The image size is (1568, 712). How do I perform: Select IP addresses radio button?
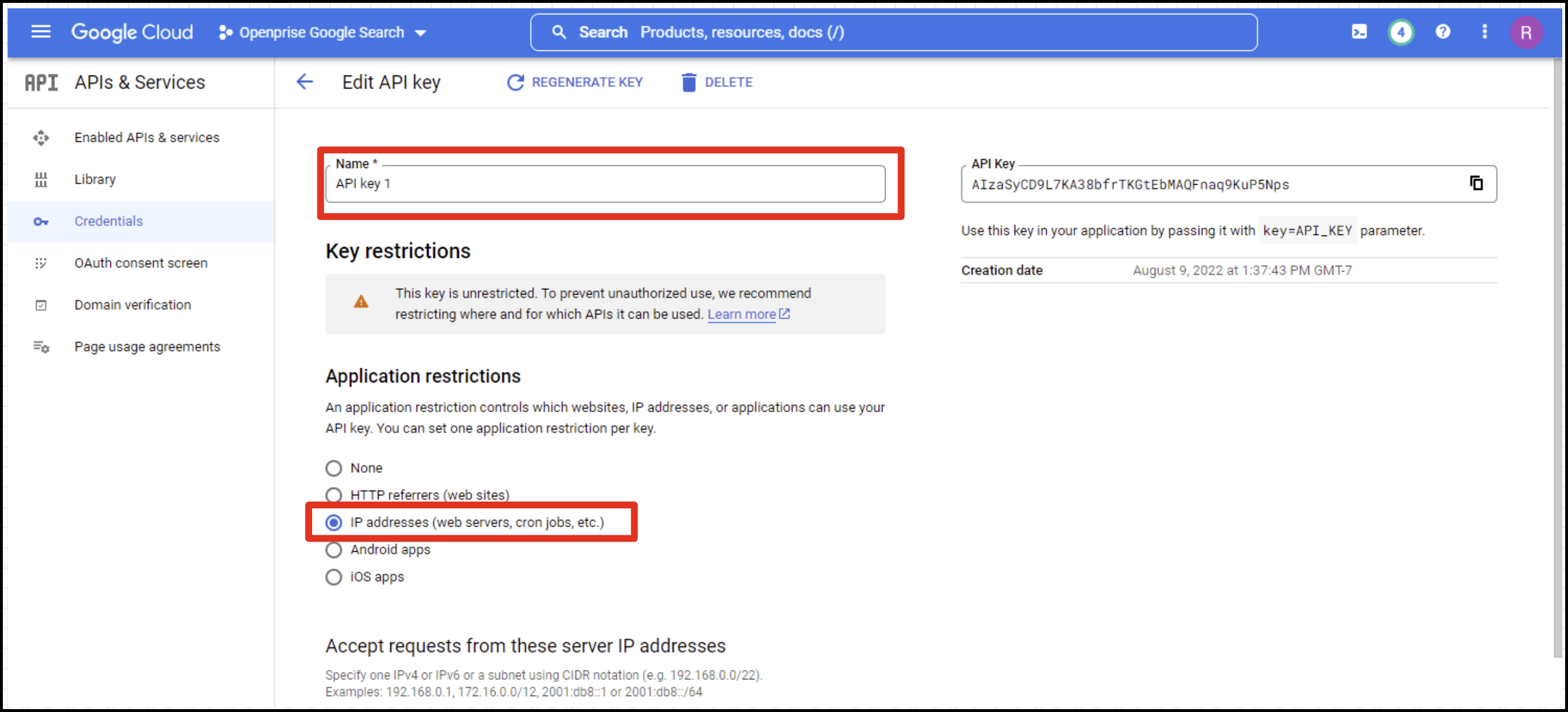pyautogui.click(x=334, y=523)
